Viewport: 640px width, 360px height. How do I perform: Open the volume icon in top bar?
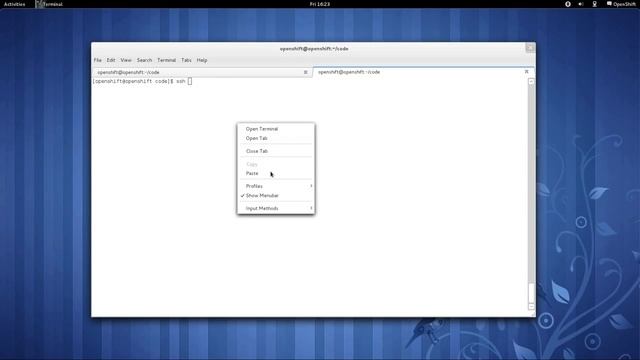tap(581, 4)
